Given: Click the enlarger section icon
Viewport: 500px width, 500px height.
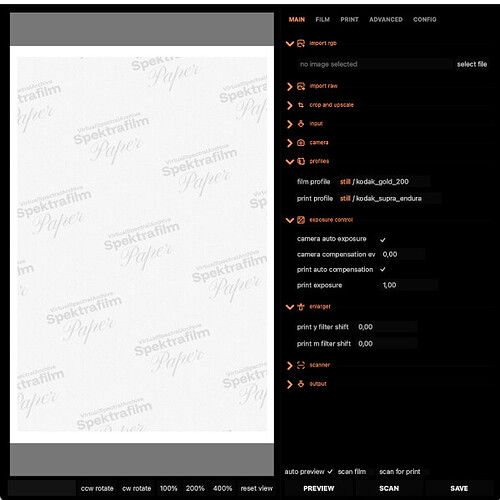Looking at the screenshot, I should click(301, 307).
